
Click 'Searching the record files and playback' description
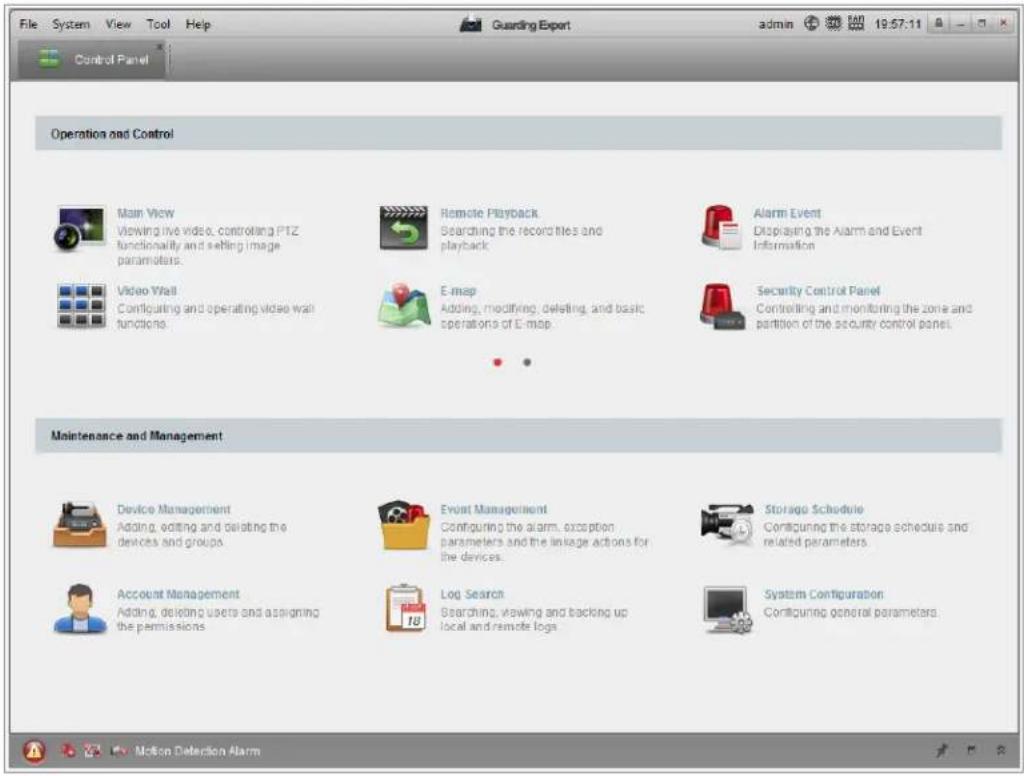[x=521, y=238]
